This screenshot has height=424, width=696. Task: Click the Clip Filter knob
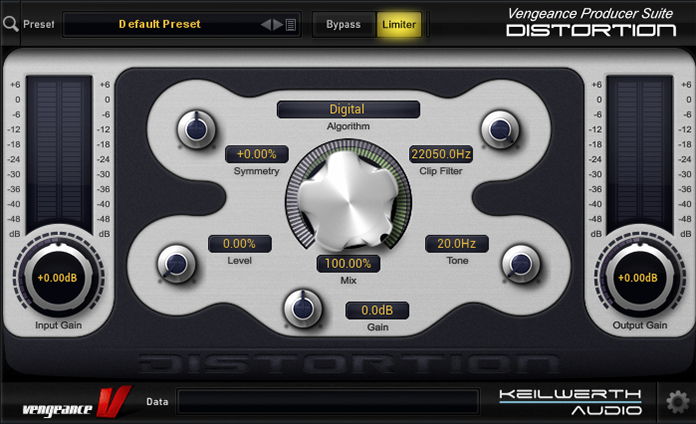tap(499, 128)
